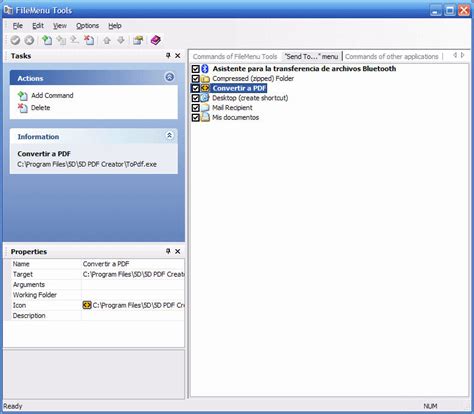This screenshot has height=414, width=474.
Task: Click the Move Down arrow toolbar icon
Action: [x=121, y=40]
